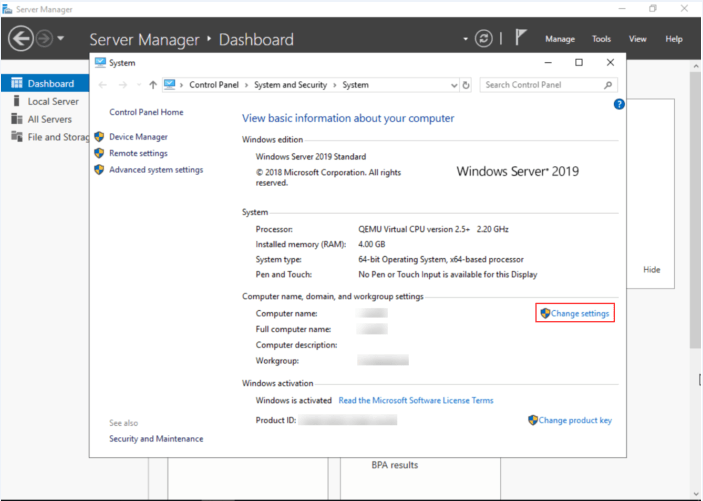Open Advanced system settings link
Screen dimensions: 703x501
156,170
